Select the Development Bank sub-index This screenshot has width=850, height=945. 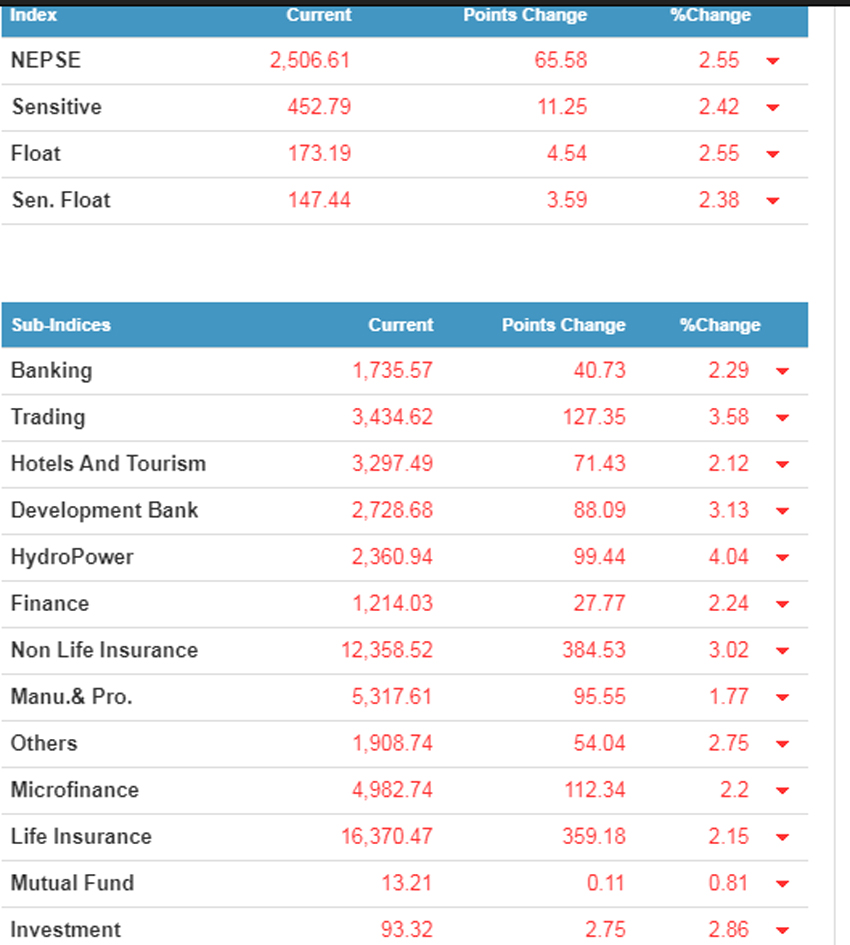(104, 510)
